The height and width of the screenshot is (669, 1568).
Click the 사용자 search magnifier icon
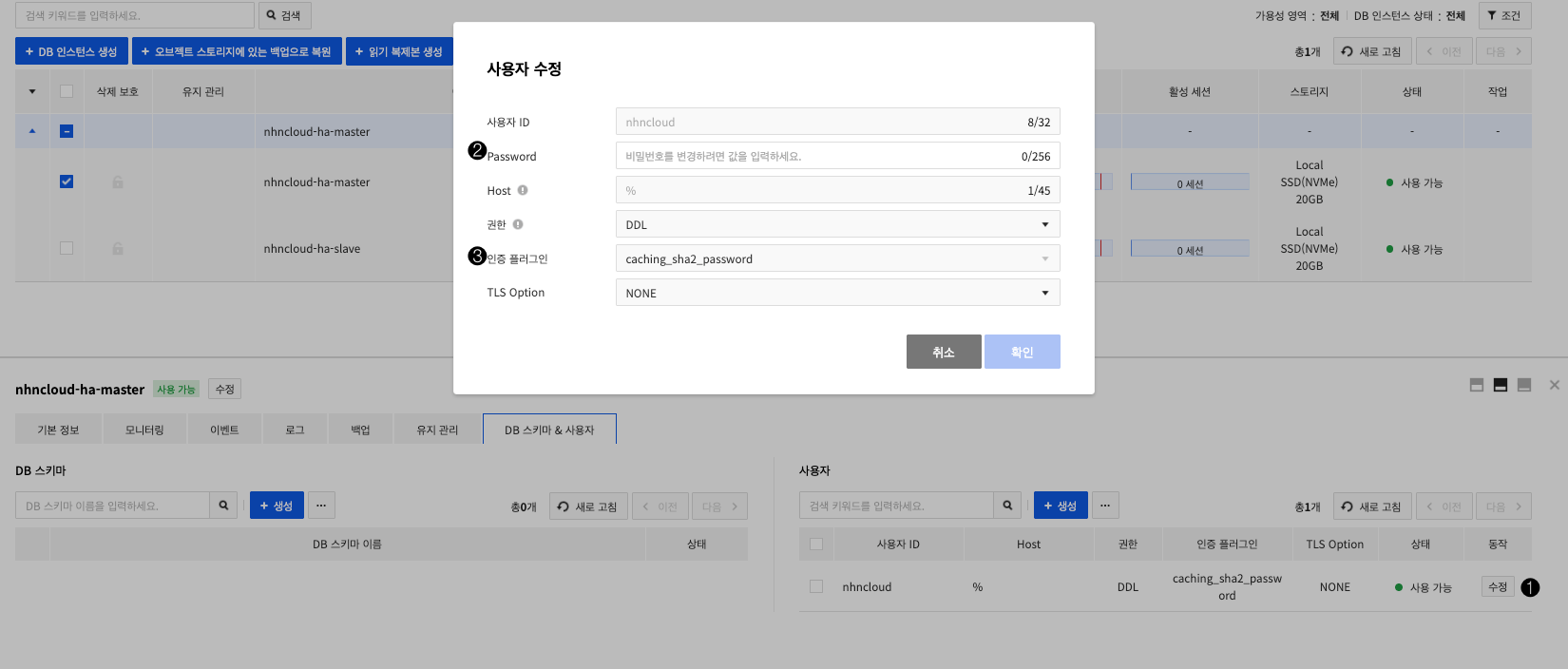[x=1007, y=506]
